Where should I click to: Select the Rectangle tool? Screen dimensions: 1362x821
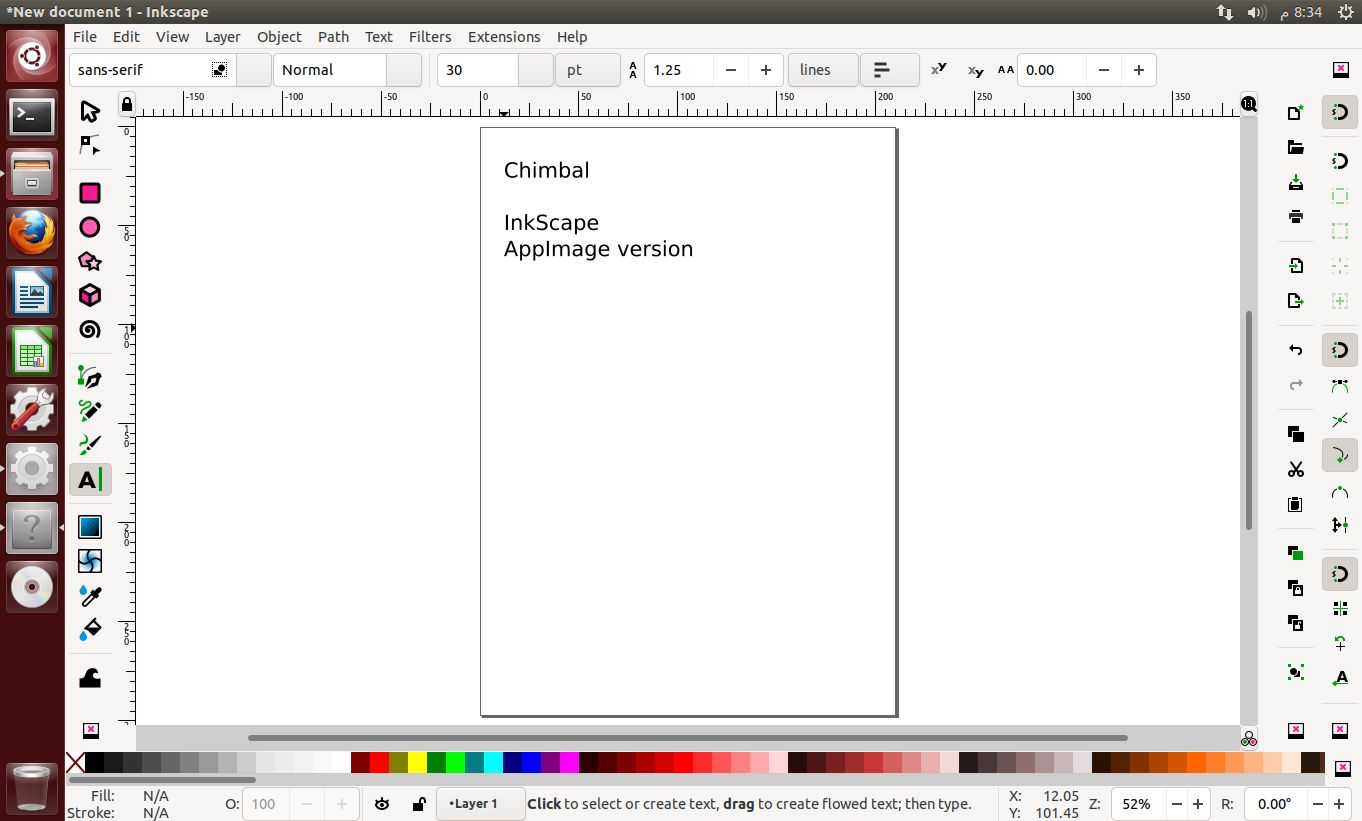point(90,193)
